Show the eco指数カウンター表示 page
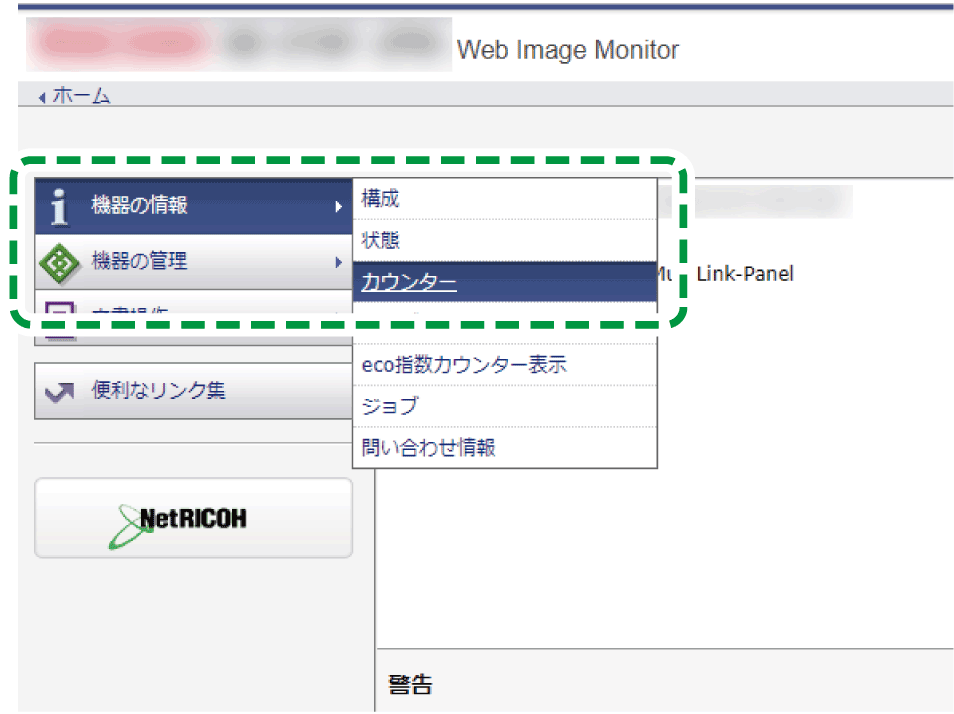 click(x=465, y=365)
